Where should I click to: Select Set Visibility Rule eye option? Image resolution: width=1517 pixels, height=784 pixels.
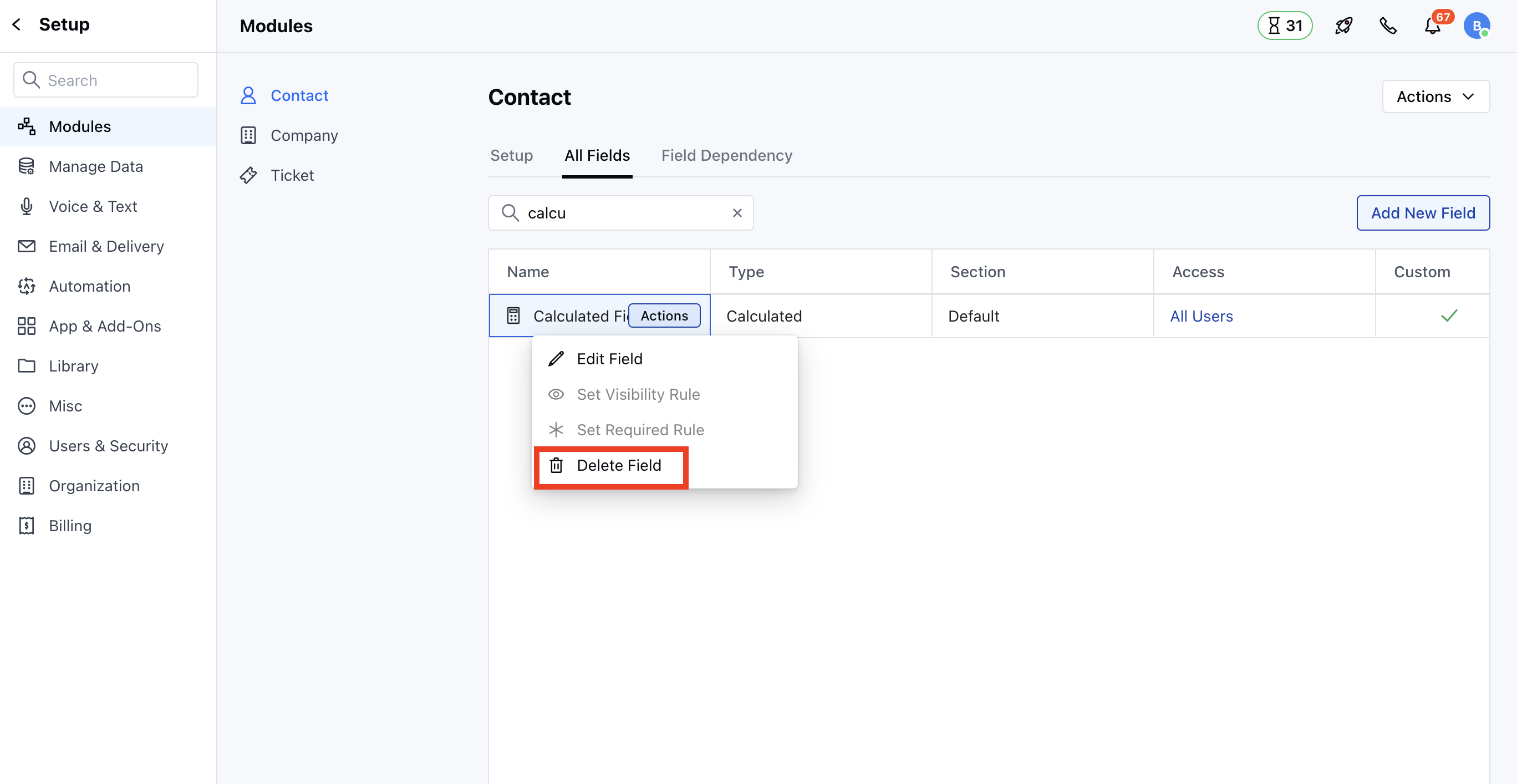638,394
